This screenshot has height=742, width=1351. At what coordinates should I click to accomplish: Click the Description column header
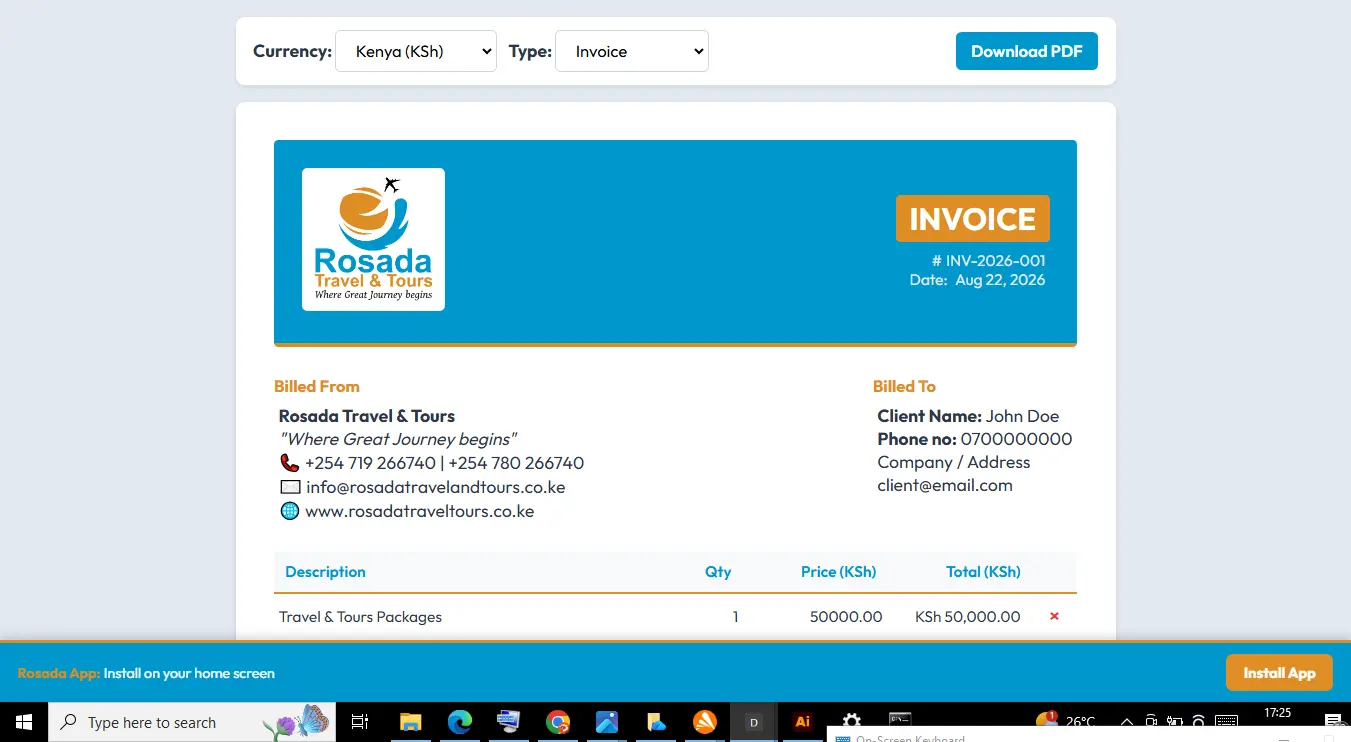pos(325,572)
